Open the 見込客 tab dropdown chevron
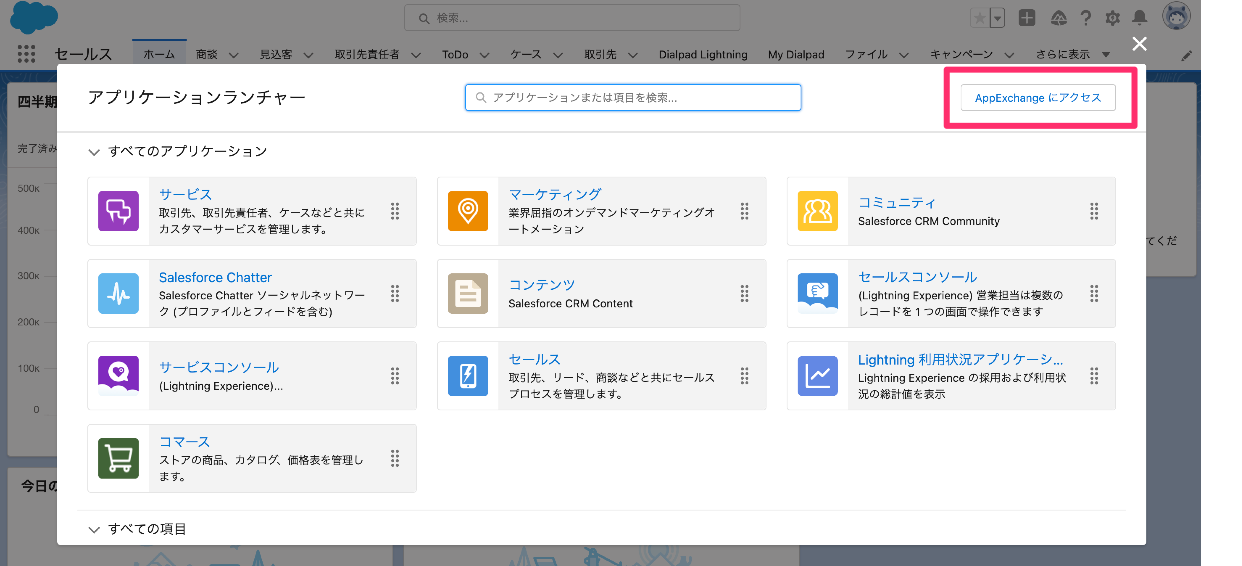 coord(309,55)
